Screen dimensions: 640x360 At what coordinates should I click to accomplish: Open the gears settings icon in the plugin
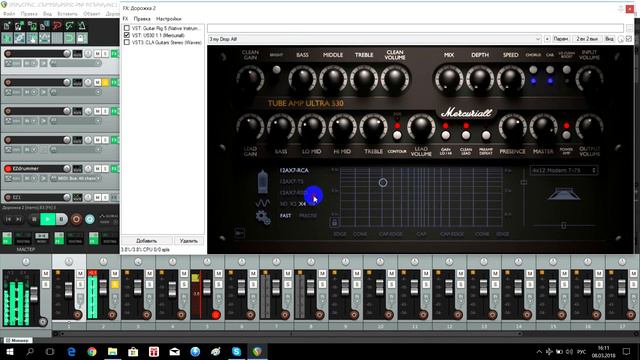point(263,217)
